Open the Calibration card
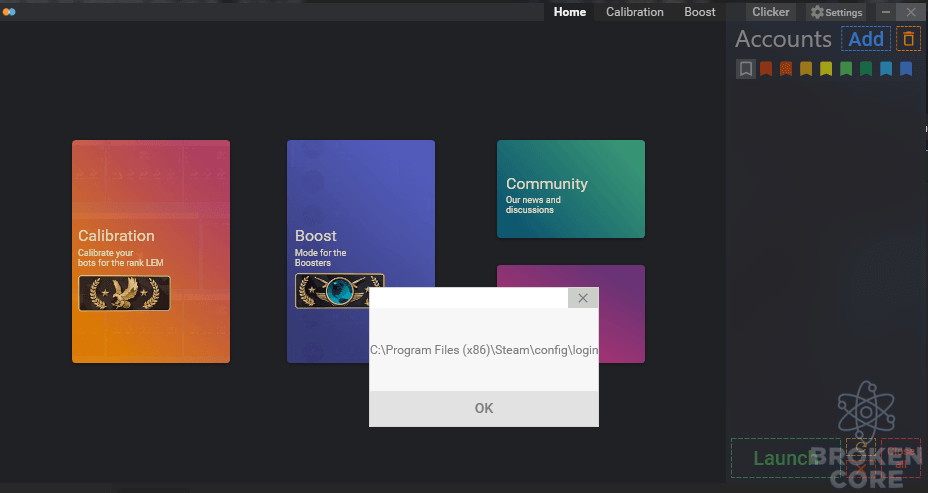The height and width of the screenshot is (493, 928). pos(151,252)
